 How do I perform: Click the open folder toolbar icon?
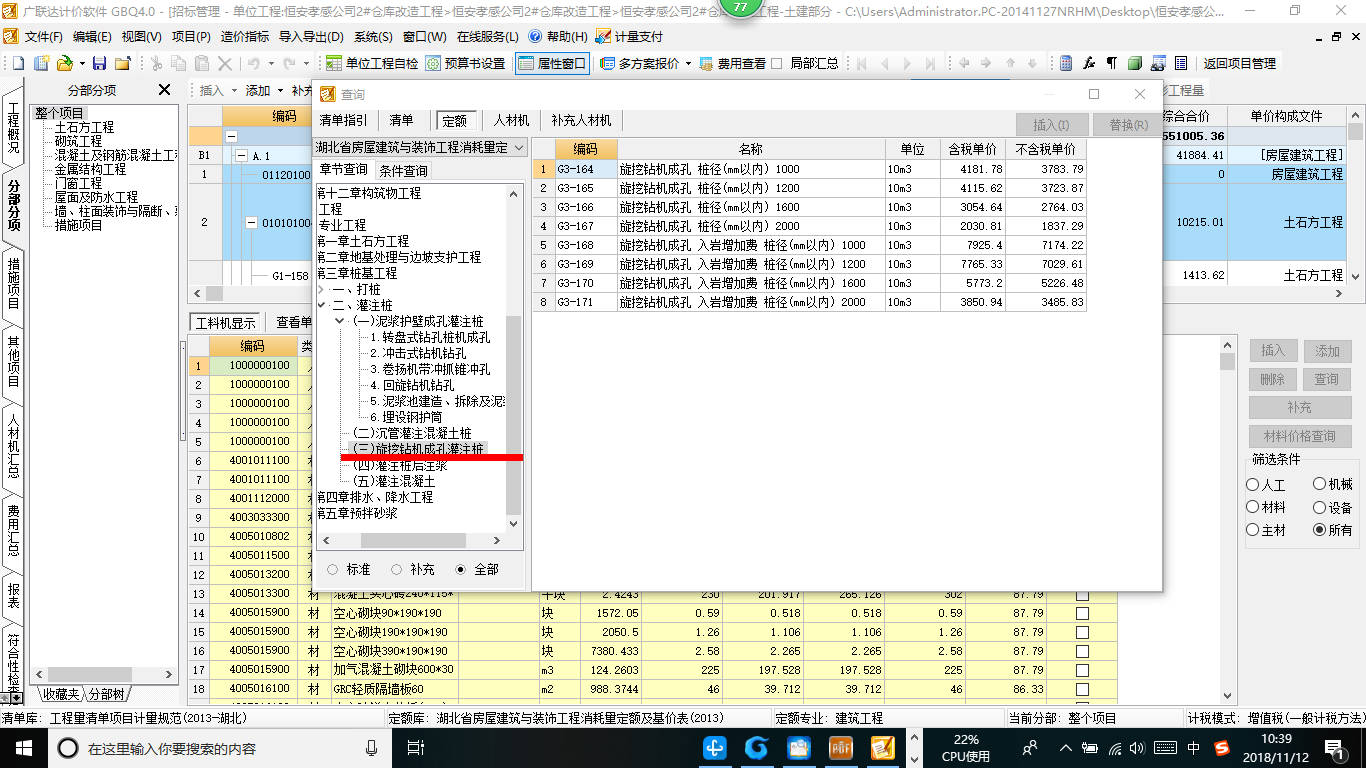point(64,63)
